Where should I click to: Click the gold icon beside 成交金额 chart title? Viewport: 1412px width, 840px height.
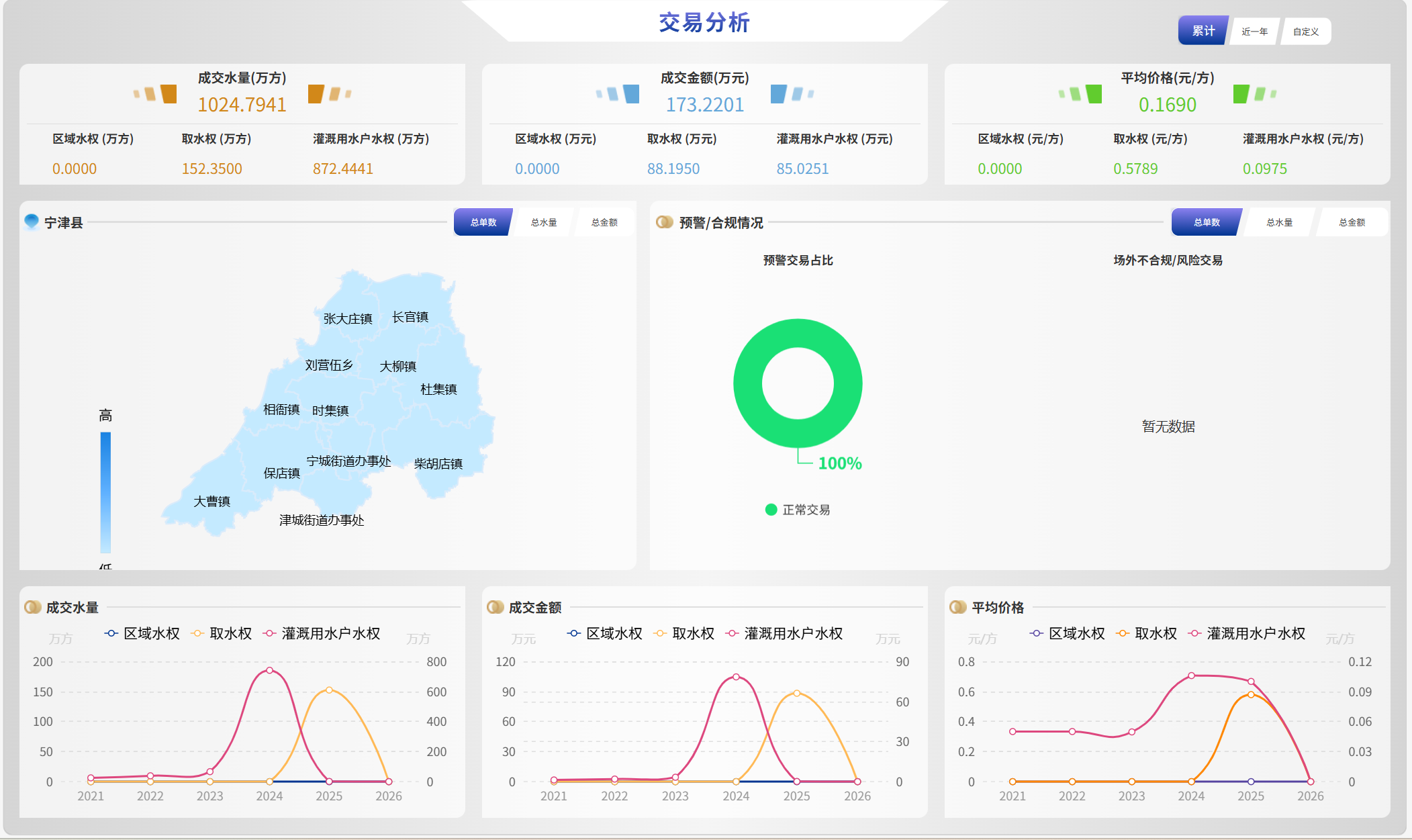tap(495, 607)
